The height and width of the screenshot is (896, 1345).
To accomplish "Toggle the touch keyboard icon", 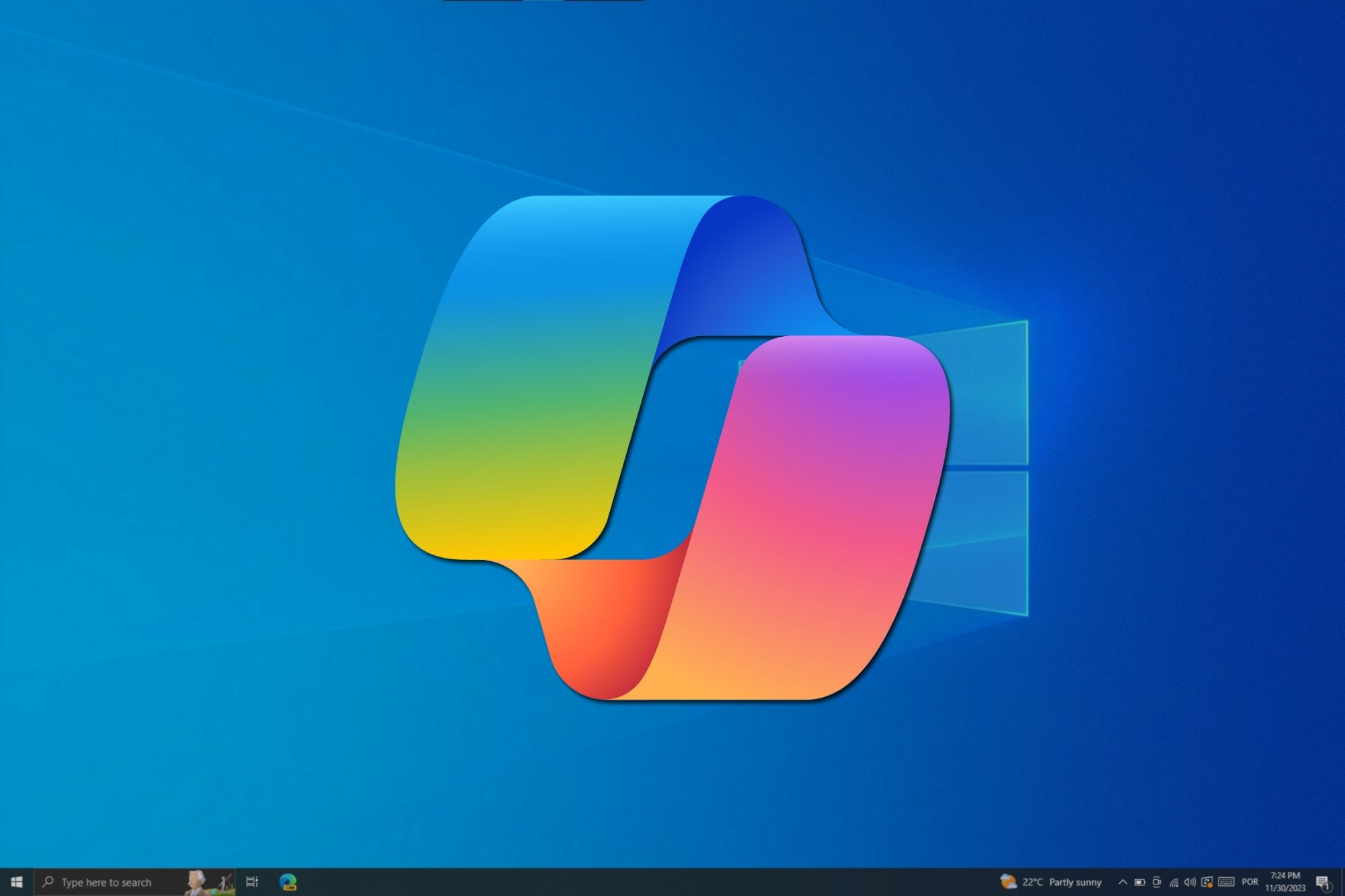I will click(1226, 882).
